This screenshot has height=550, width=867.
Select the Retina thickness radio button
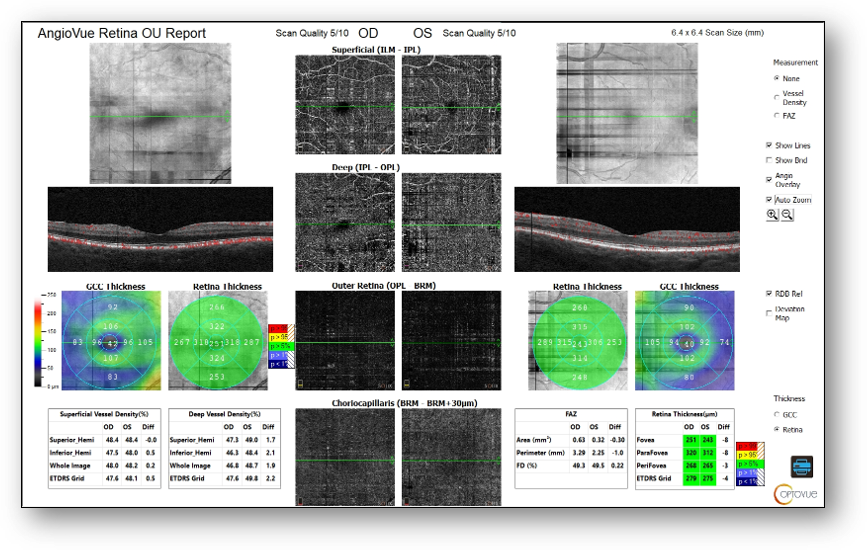click(x=778, y=430)
